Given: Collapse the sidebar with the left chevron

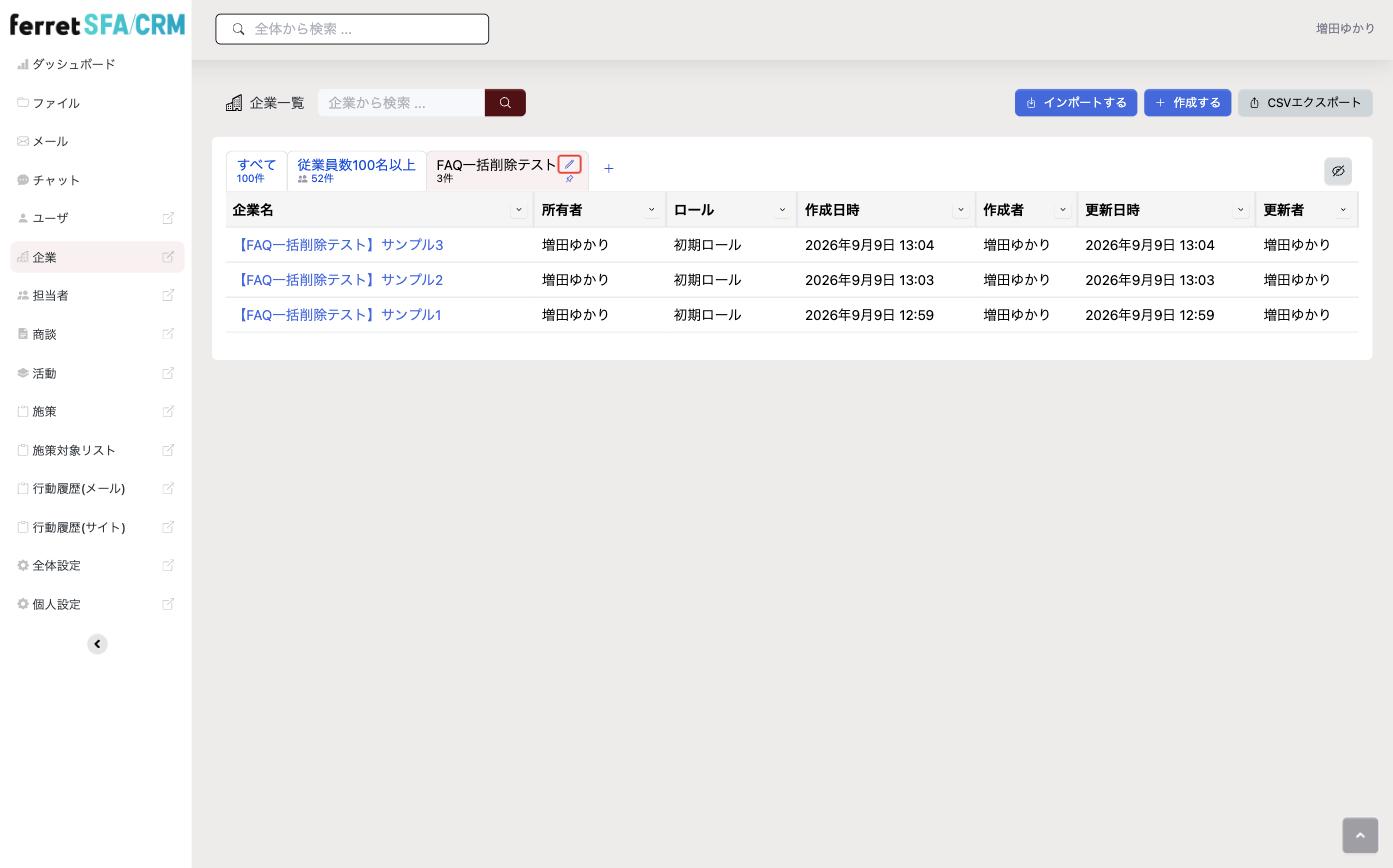Looking at the screenshot, I should click(97, 644).
